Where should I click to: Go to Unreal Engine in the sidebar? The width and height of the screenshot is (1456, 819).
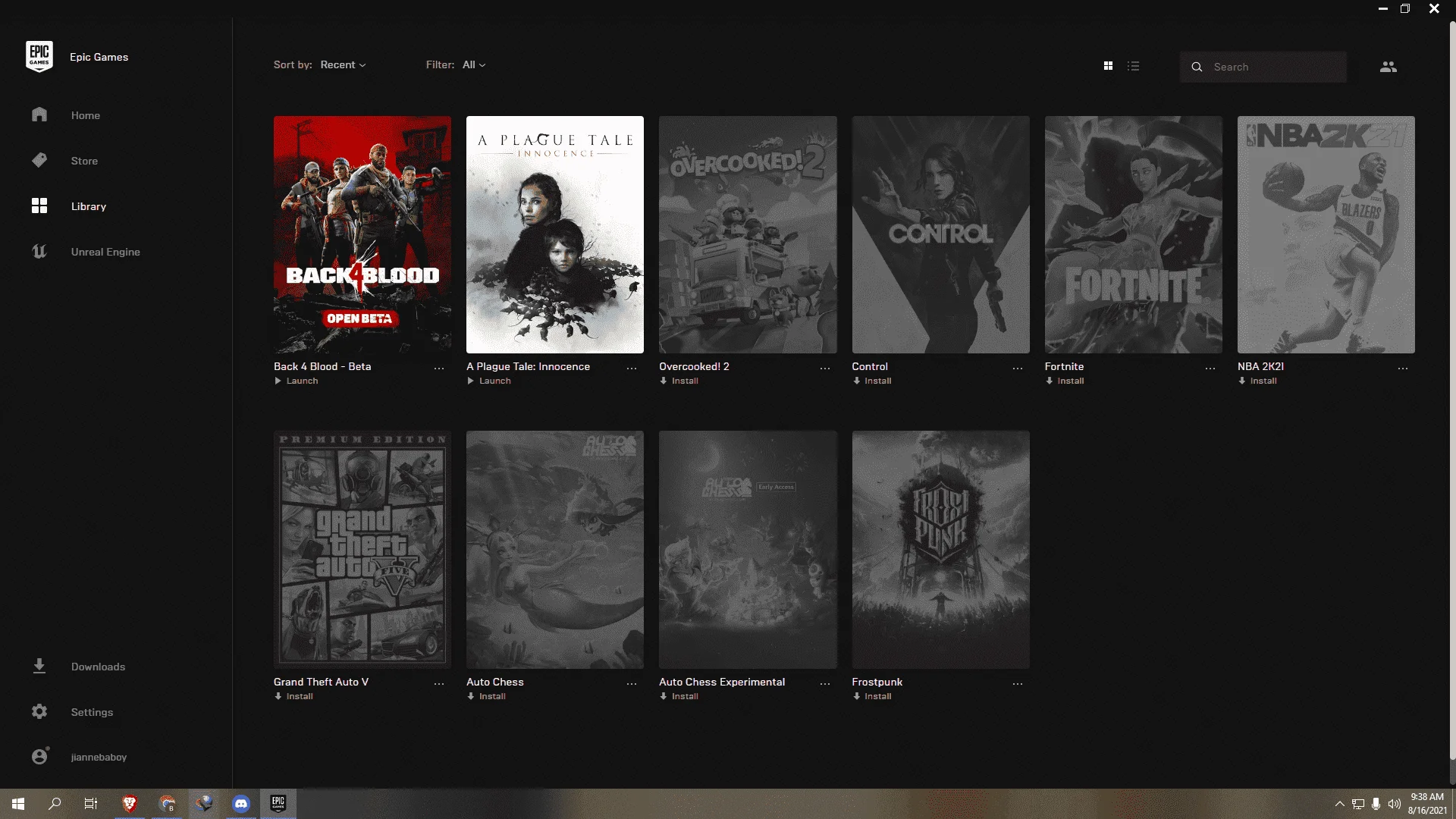pyautogui.click(x=105, y=252)
